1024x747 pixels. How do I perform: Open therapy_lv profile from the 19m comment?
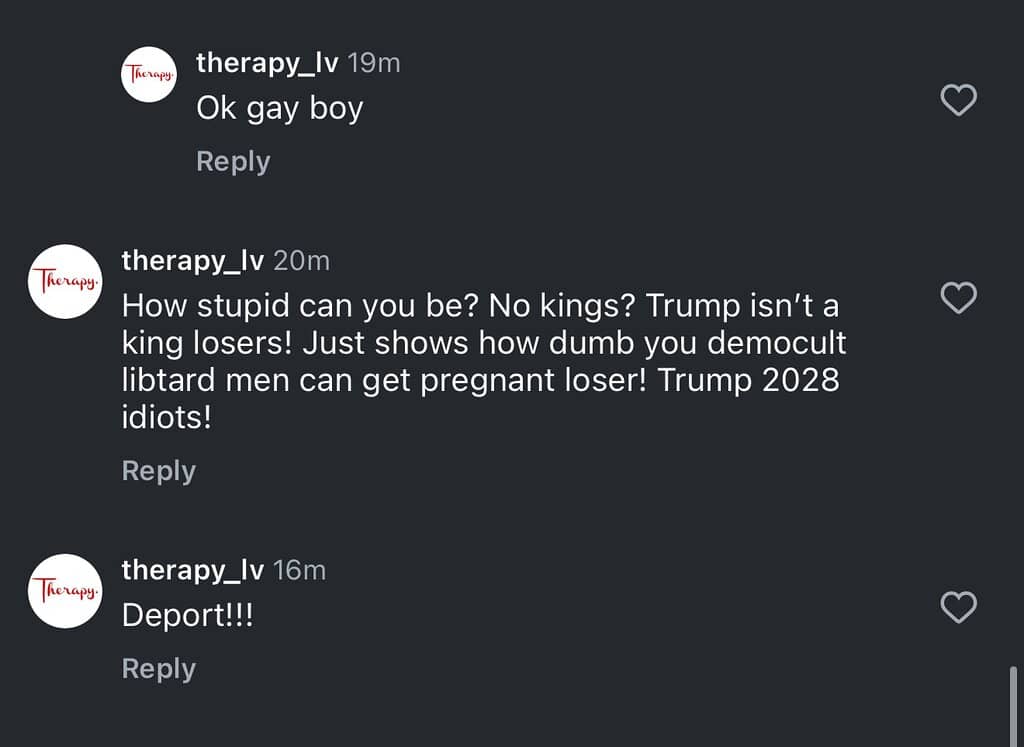[267, 63]
